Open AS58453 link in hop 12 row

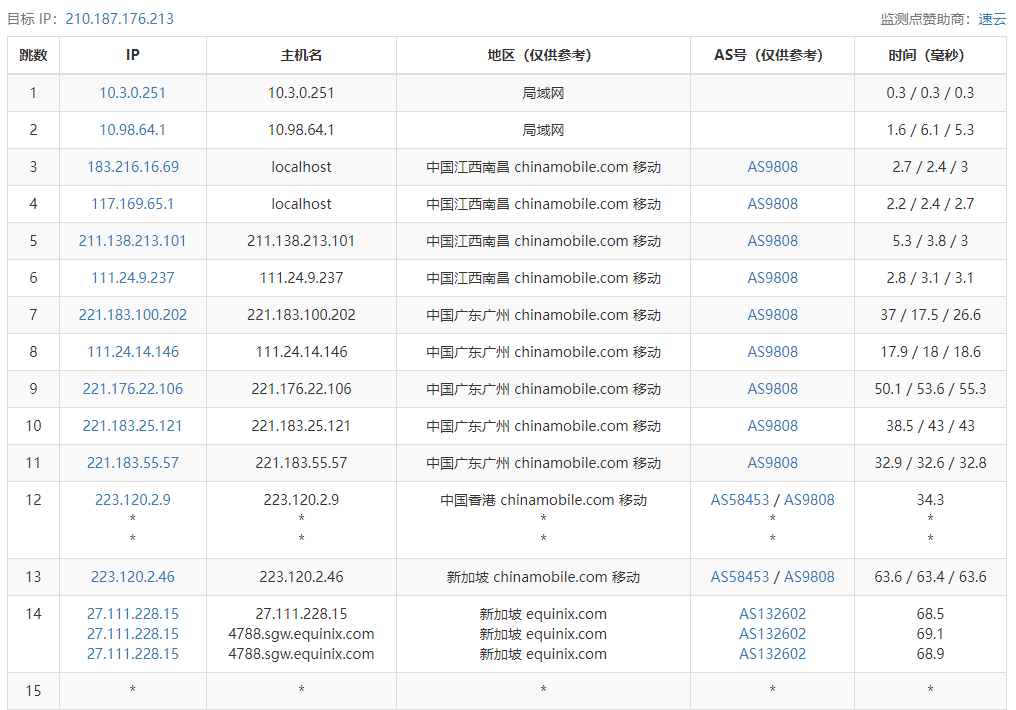click(x=739, y=499)
